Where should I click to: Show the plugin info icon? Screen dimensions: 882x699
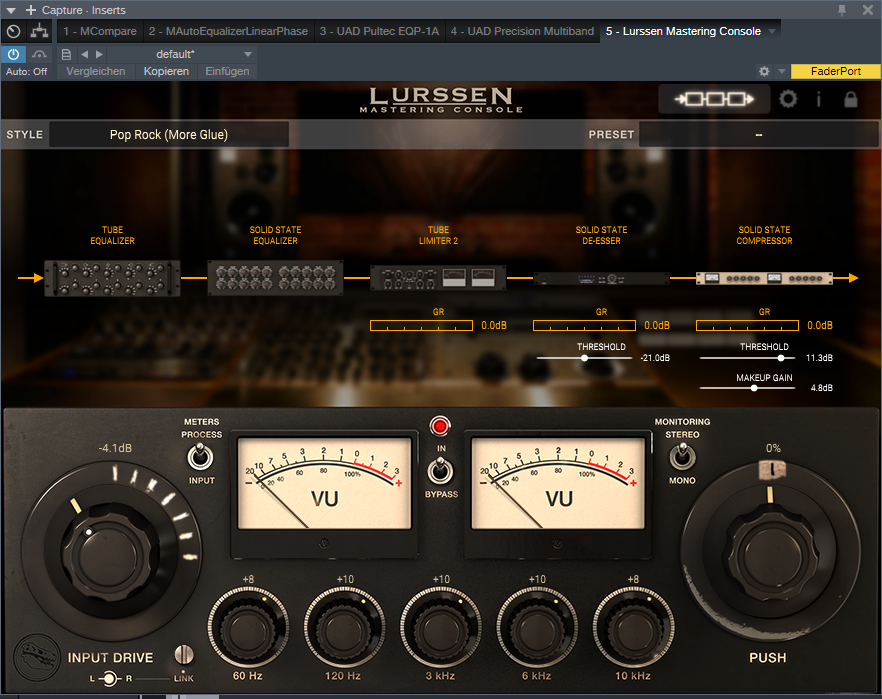818,100
